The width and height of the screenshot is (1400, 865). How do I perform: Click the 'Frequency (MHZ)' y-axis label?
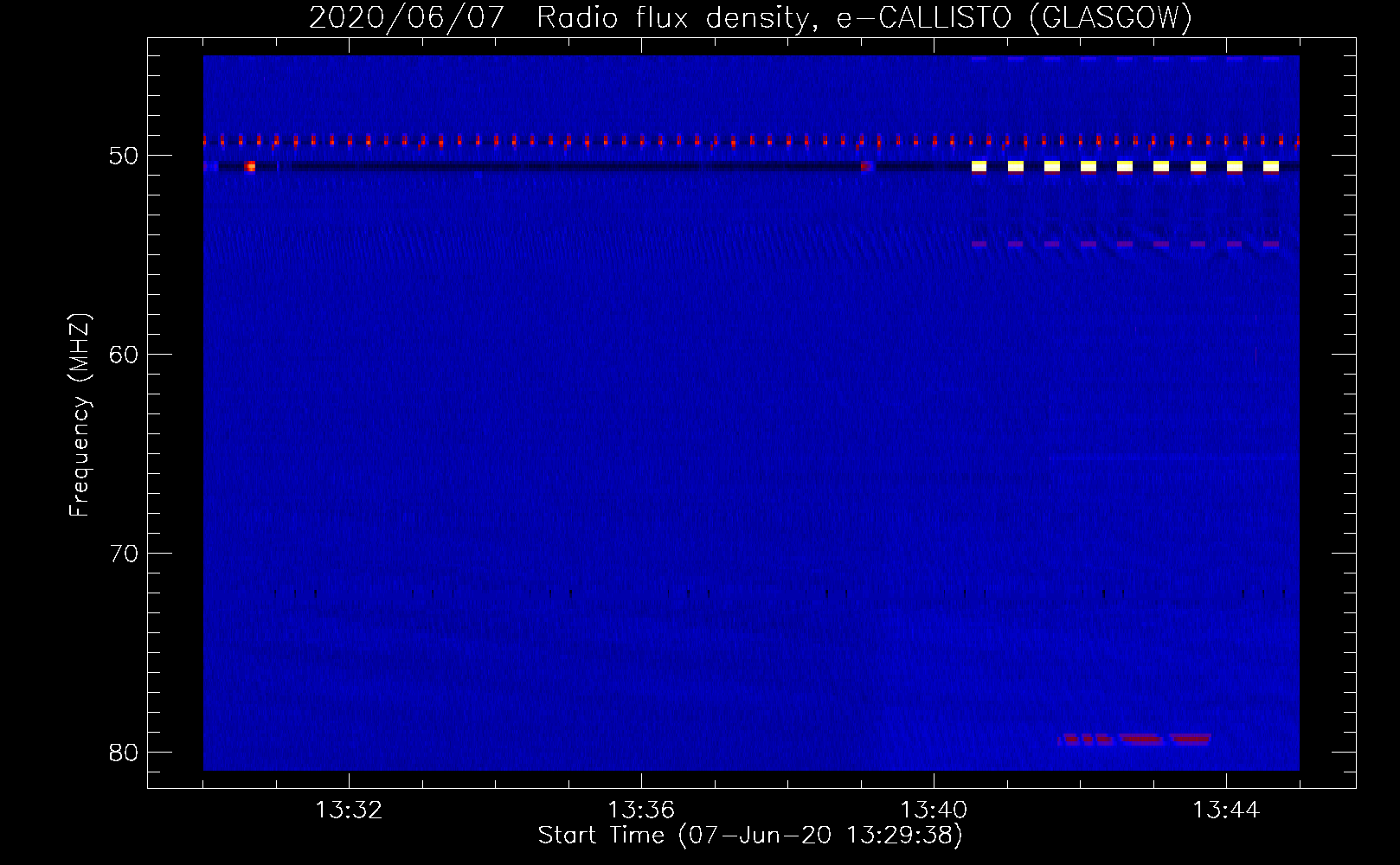click(x=80, y=415)
